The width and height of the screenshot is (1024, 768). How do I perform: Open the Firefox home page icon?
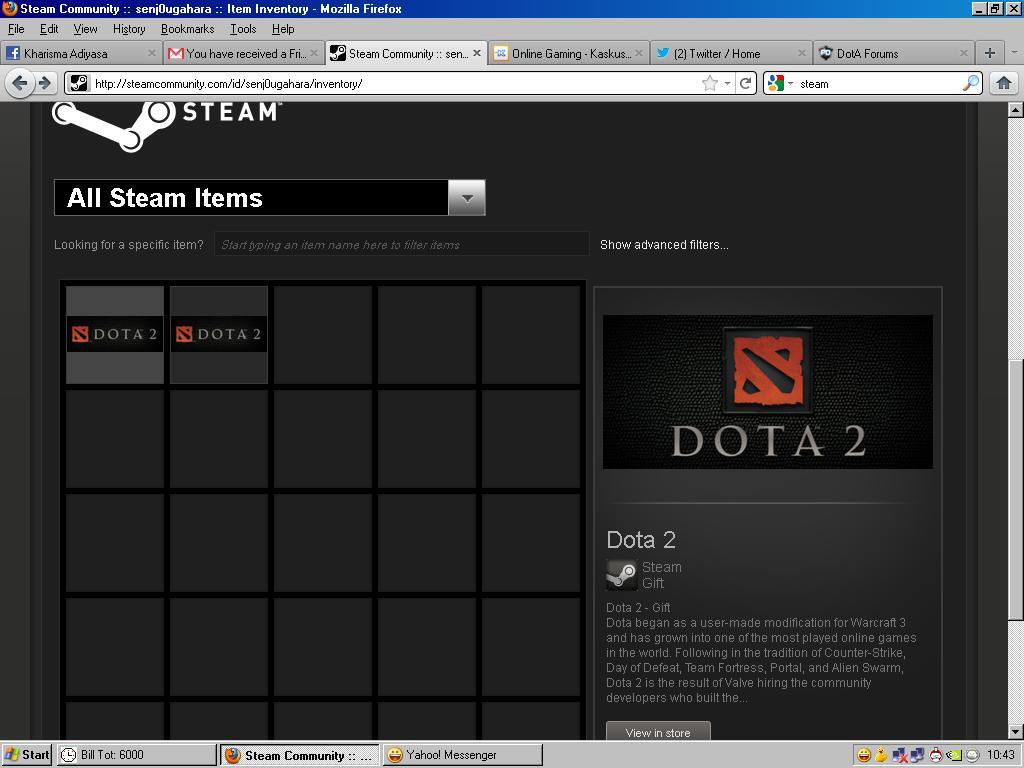point(1004,83)
